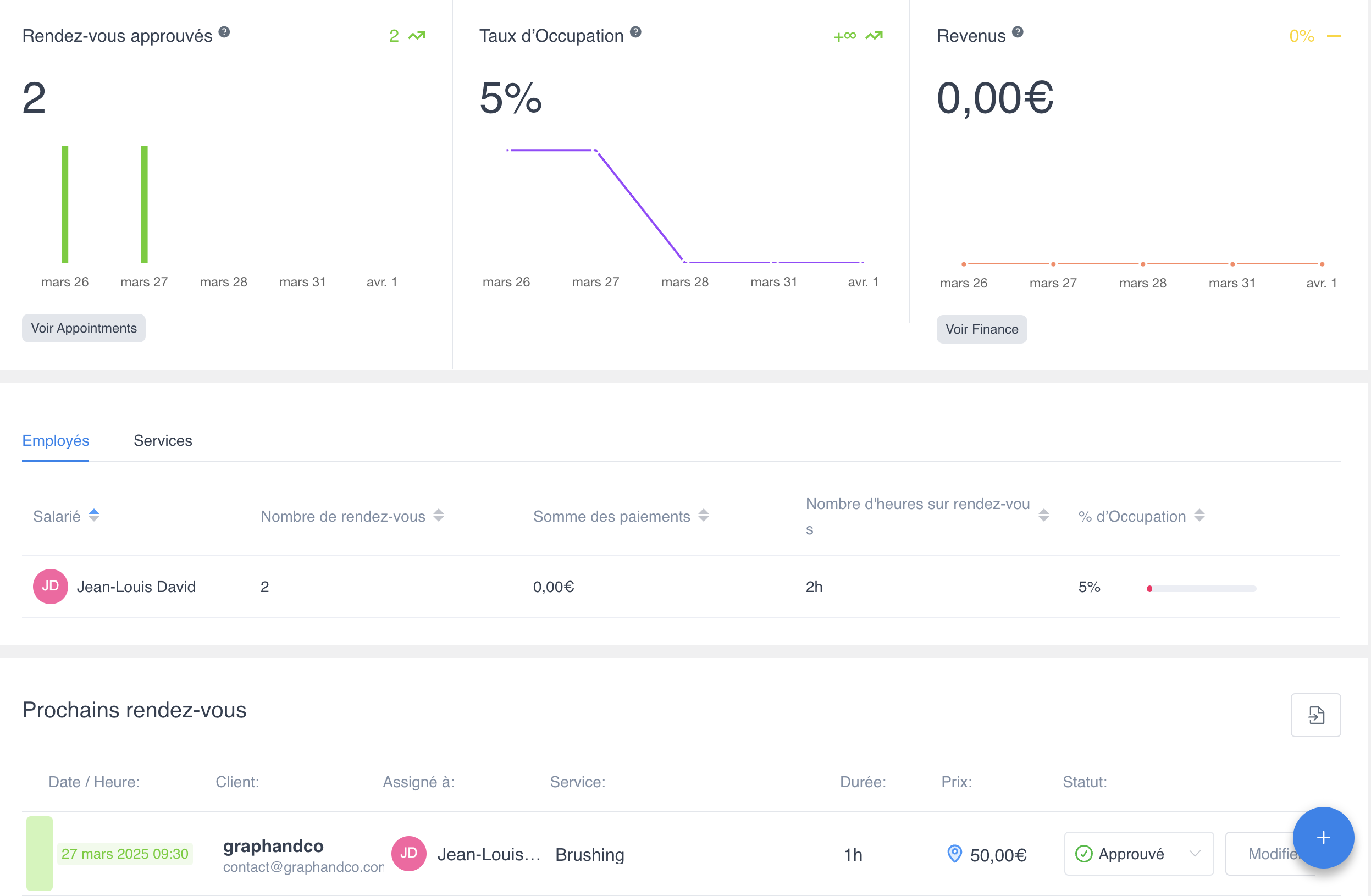Sort by Nombre de rendez-vous column
Viewport: 1371px width, 896px height.
pos(438,515)
